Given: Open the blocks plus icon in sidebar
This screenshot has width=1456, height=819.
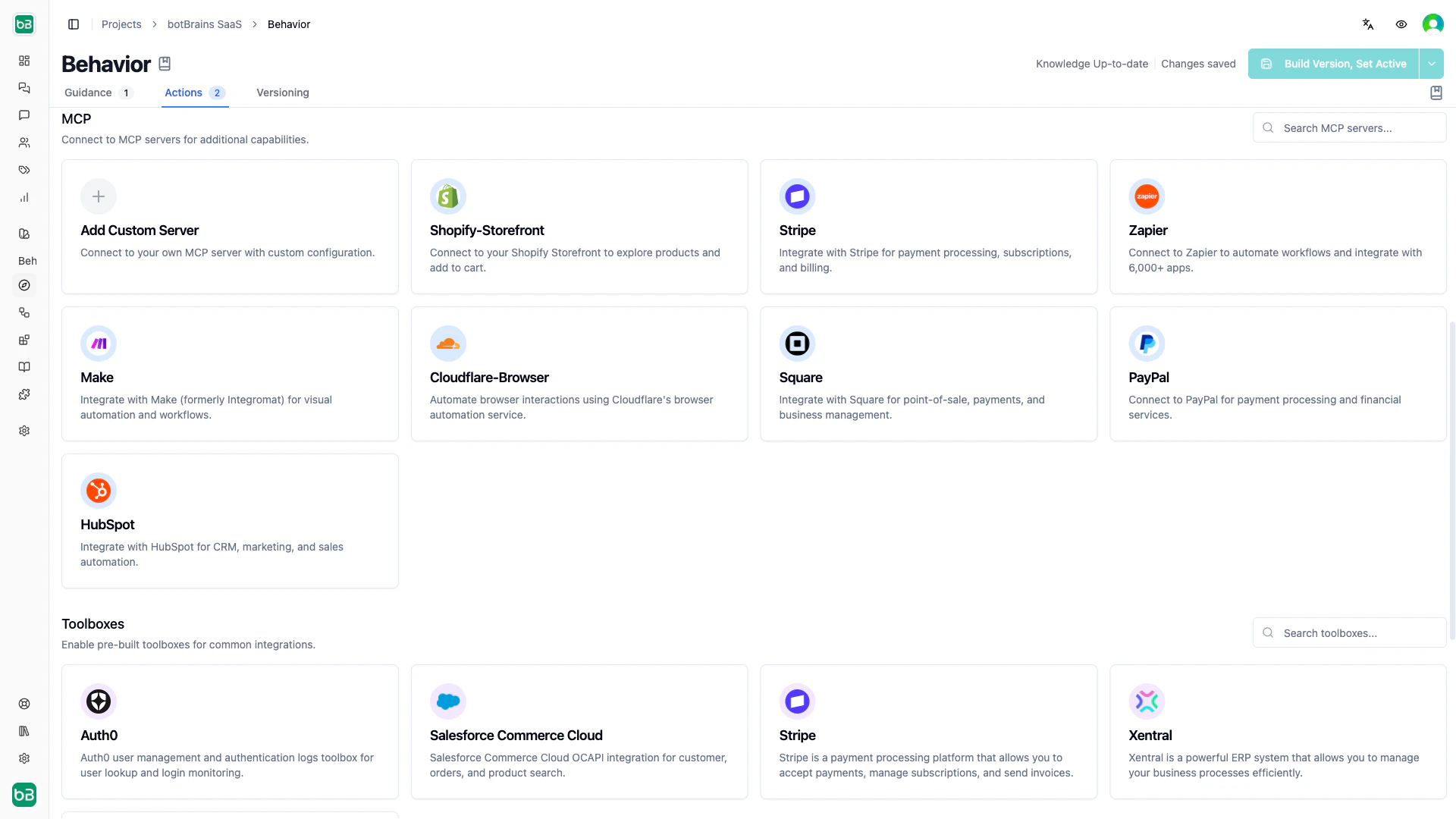Looking at the screenshot, I should pos(24,340).
